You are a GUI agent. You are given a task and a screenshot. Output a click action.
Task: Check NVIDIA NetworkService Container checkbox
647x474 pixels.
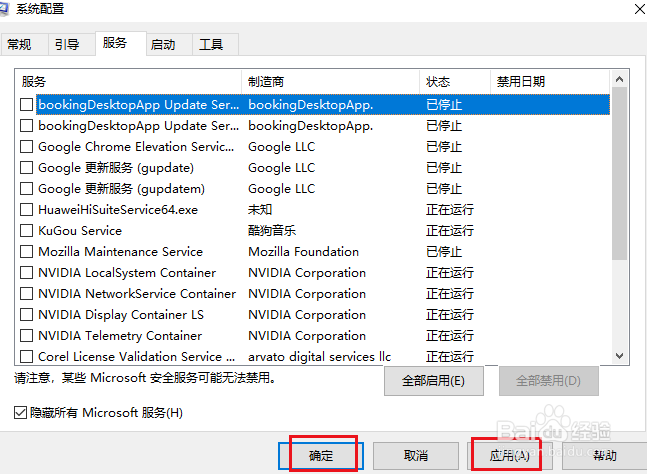tap(26, 294)
